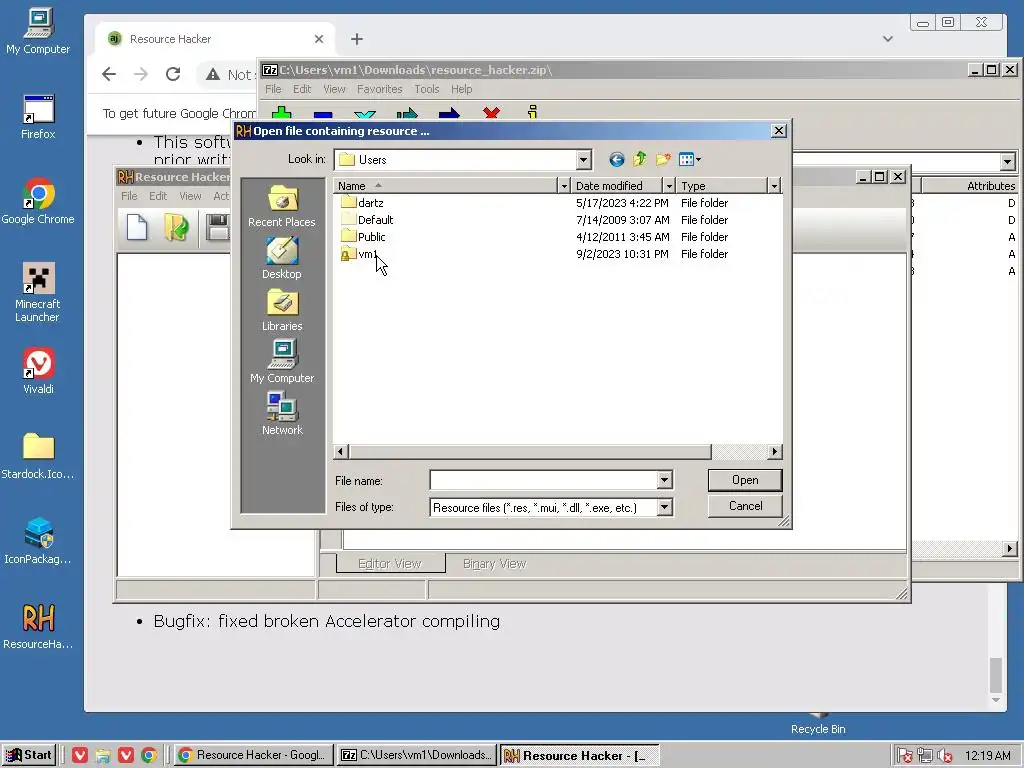The height and width of the screenshot is (768, 1024).
Task: Open 7-Zip Edit menu
Action: pos(302,89)
